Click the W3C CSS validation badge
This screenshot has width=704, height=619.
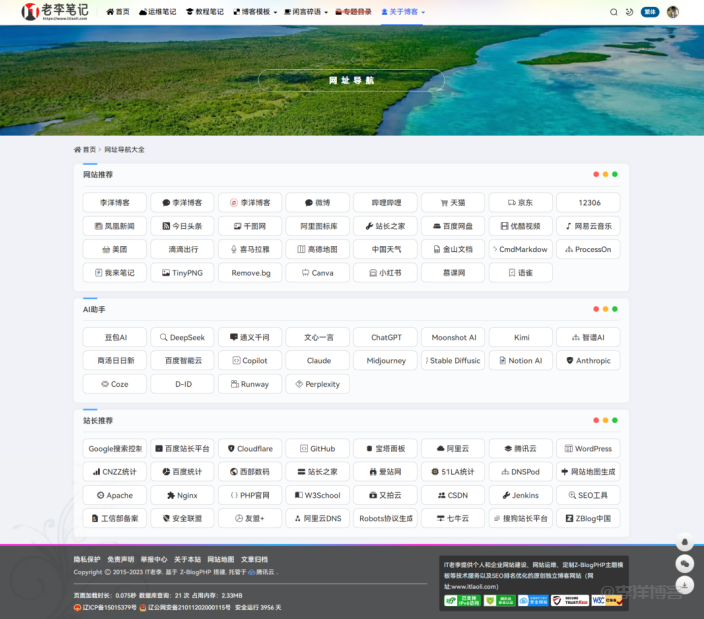tap(607, 600)
